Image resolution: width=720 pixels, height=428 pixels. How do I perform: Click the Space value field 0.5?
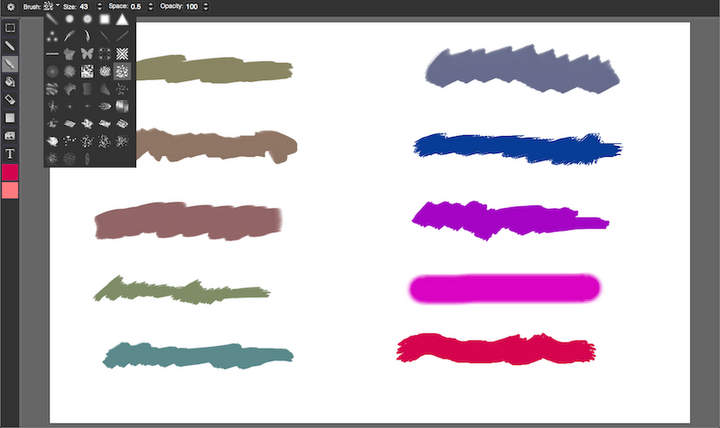pyautogui.click(x=136, y=7)
